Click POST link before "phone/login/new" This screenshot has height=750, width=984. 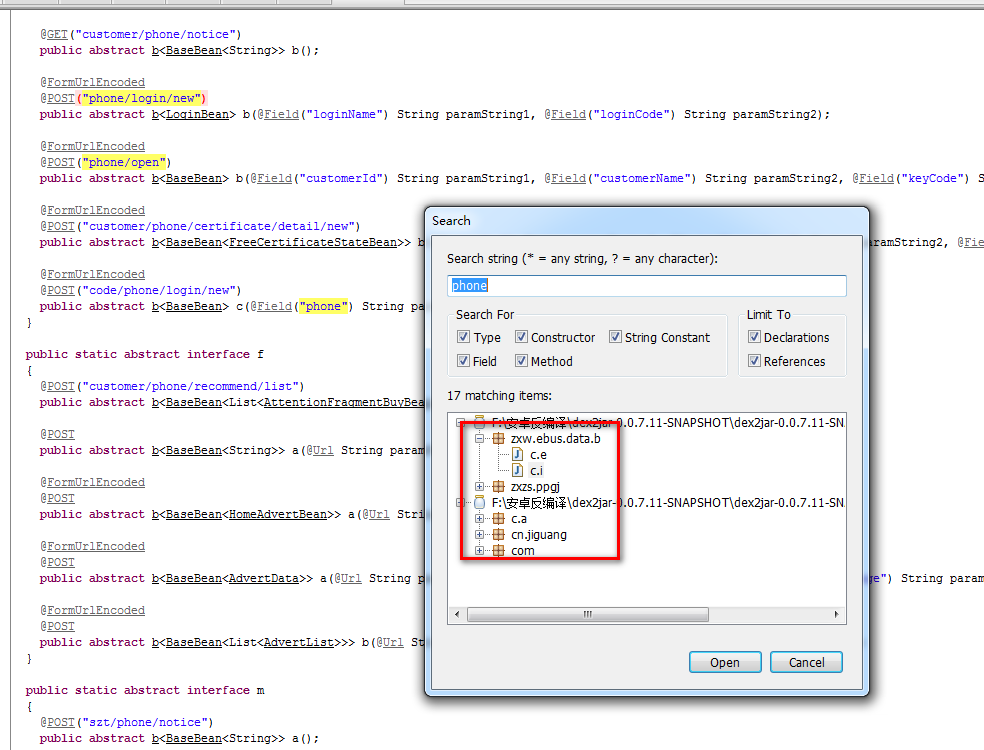[x=61, y=99]
